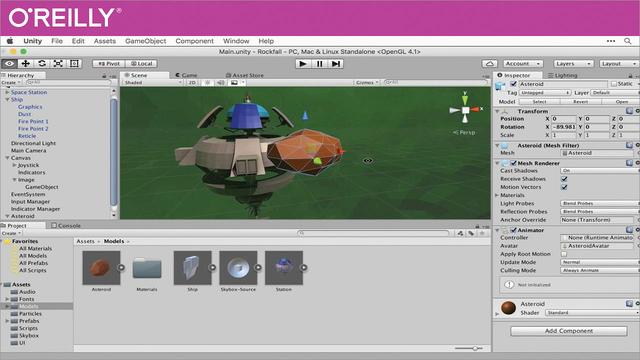Switch to the Asset Store tab
Viewport: 640px width, 360px height.
245,75
